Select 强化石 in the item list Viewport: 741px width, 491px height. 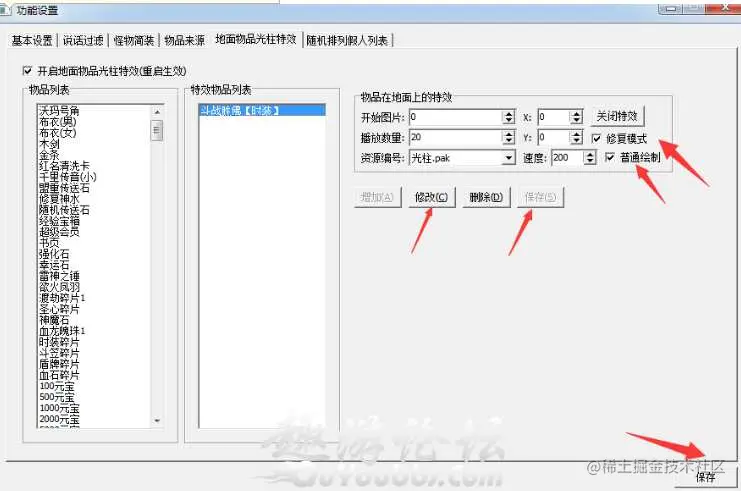click(x=54, y=254)
